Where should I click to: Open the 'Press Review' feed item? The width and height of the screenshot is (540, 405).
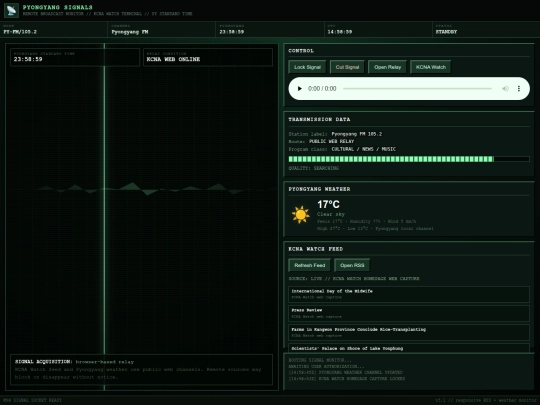(x=409, y=313)
